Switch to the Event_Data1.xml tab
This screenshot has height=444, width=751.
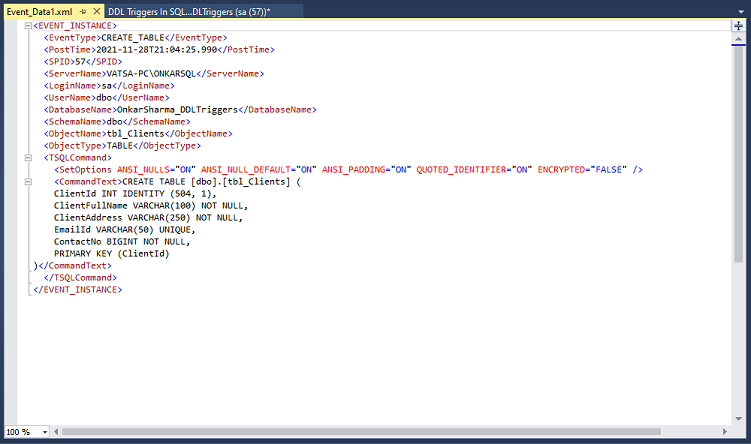coord(39,11)
